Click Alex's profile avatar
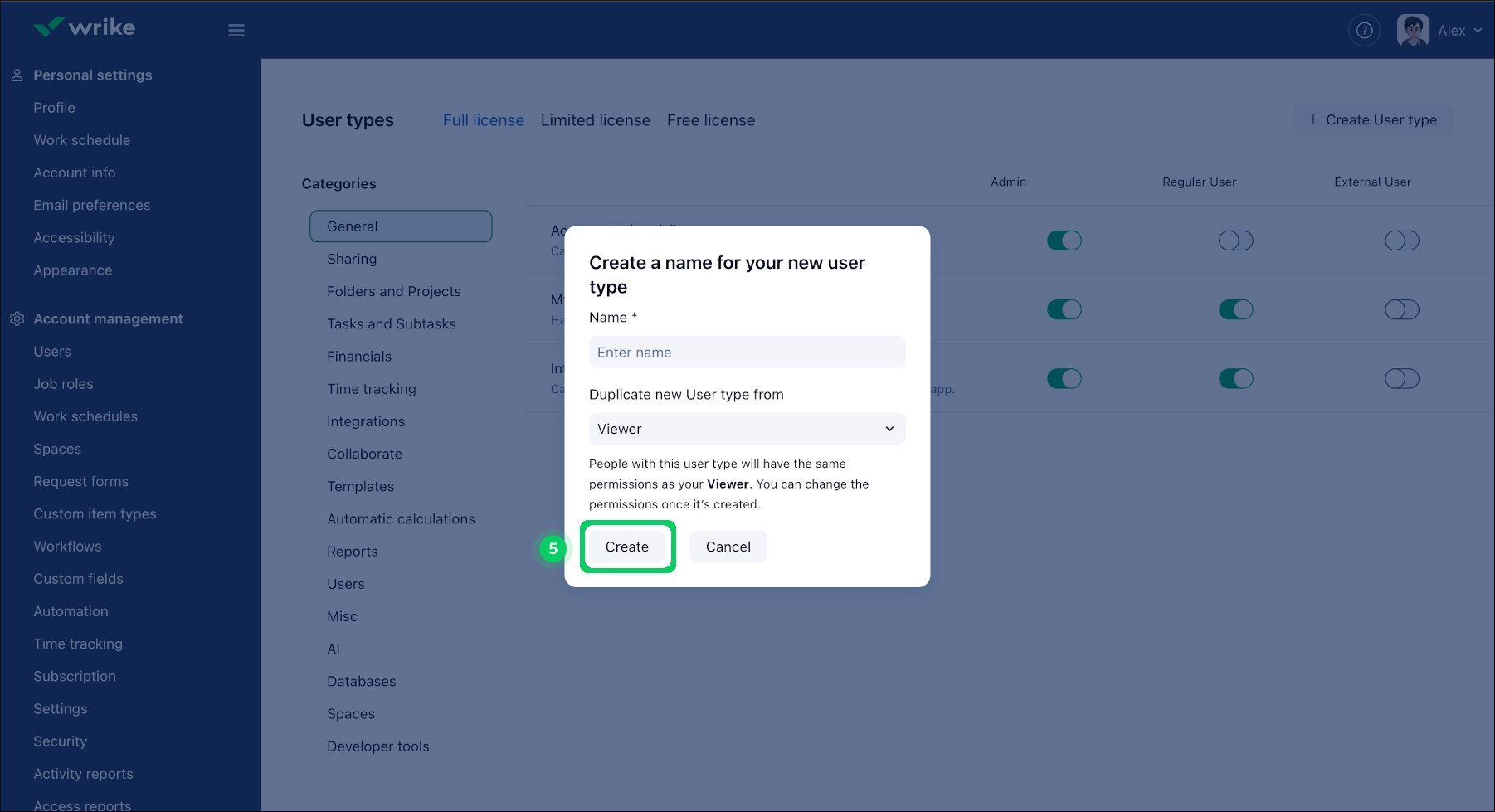Screen dimensions: 1495x812 click(x=1412, y=29)
